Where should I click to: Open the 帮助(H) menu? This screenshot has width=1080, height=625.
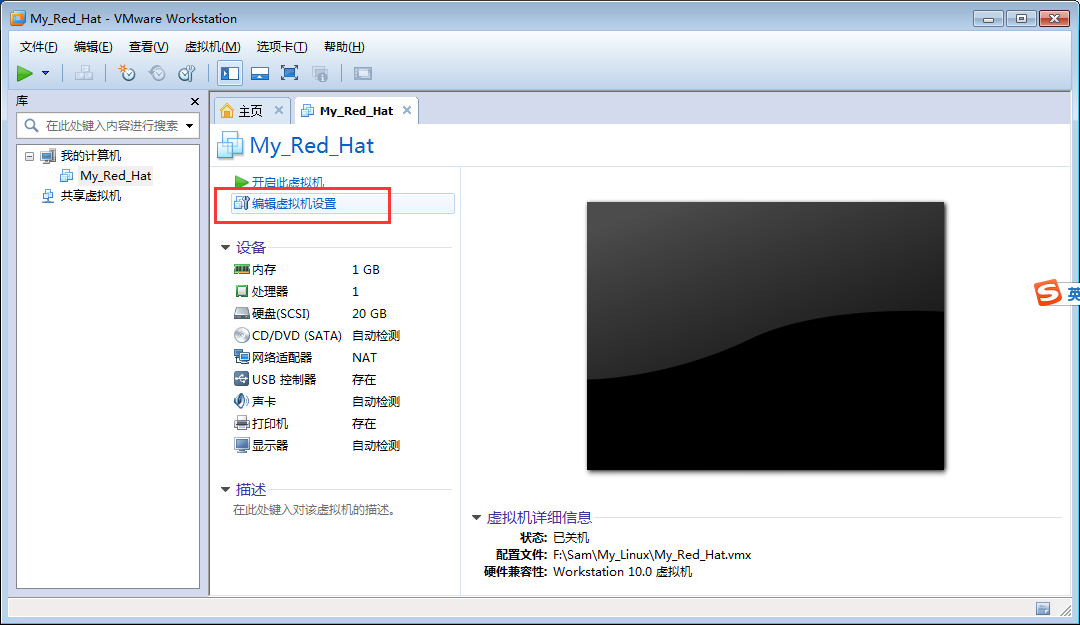(344, 47)
